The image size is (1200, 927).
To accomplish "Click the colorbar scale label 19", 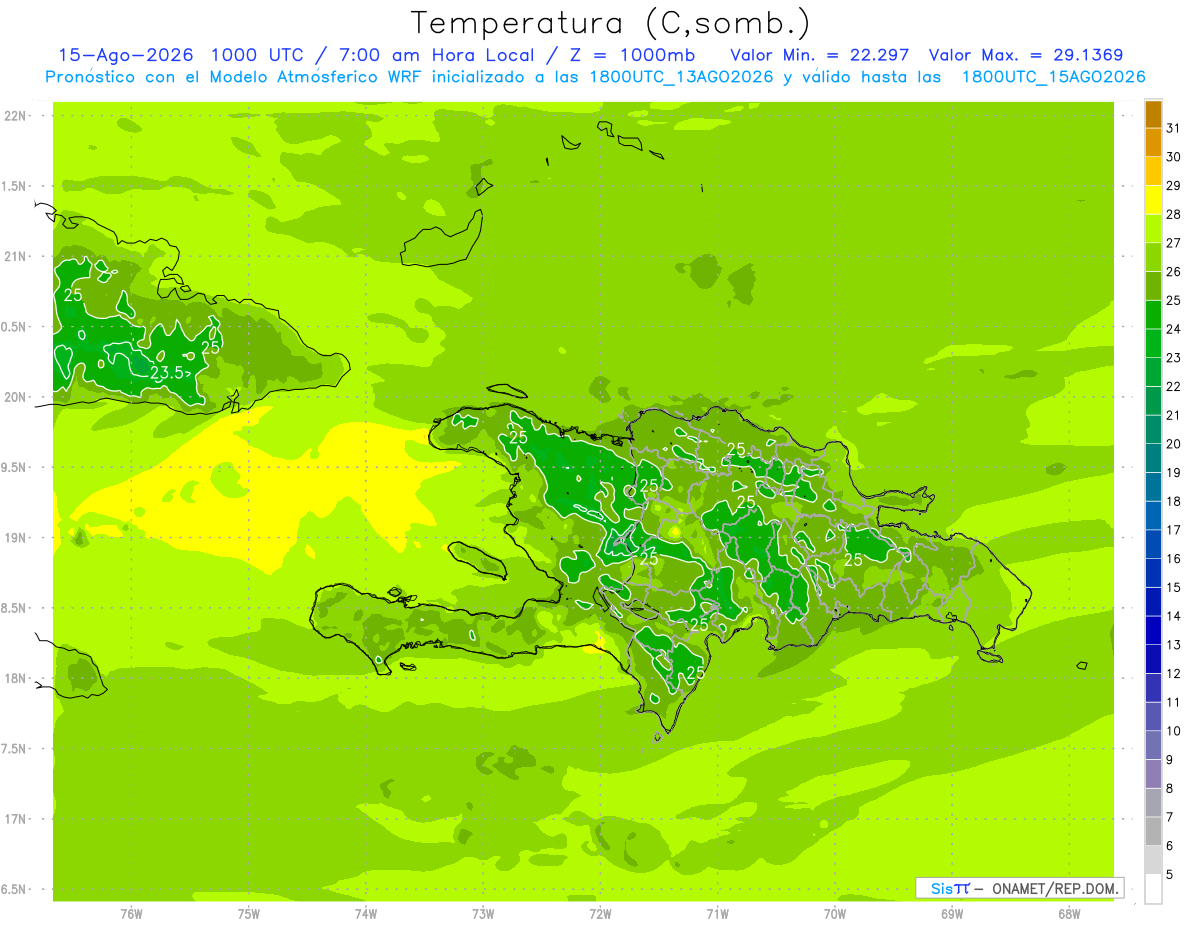I will [1174, 472].
